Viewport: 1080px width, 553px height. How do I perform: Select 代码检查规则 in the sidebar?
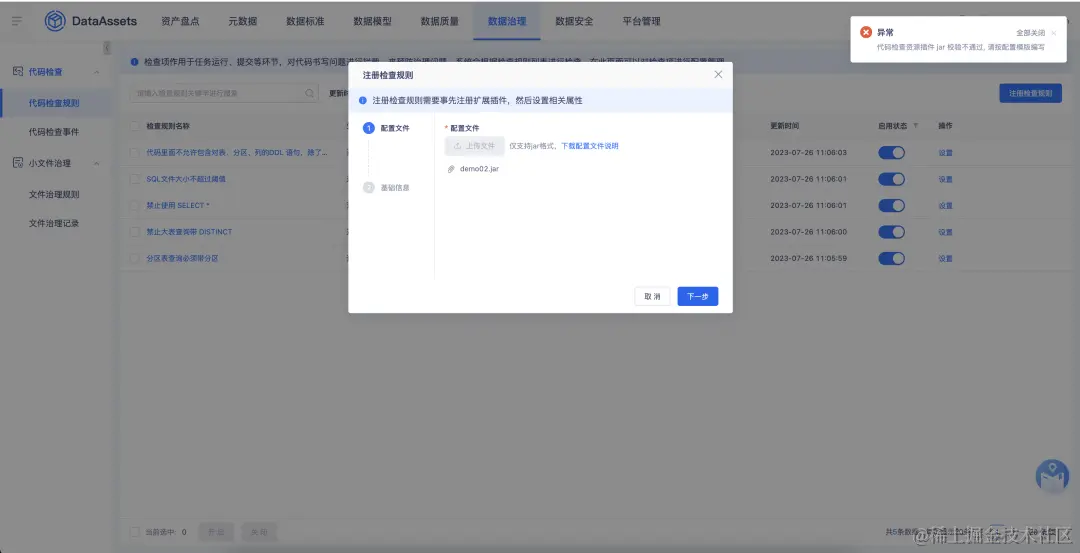54,103
